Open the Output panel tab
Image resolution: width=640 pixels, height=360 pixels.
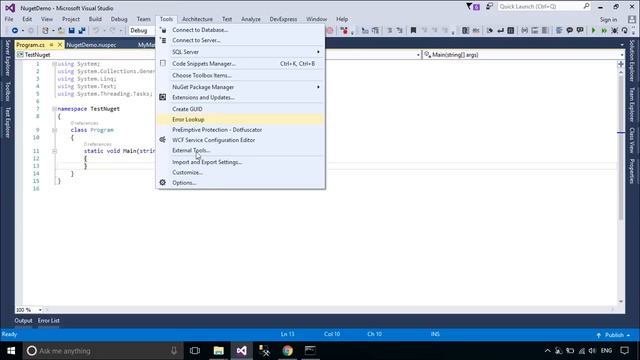point(23,321)
